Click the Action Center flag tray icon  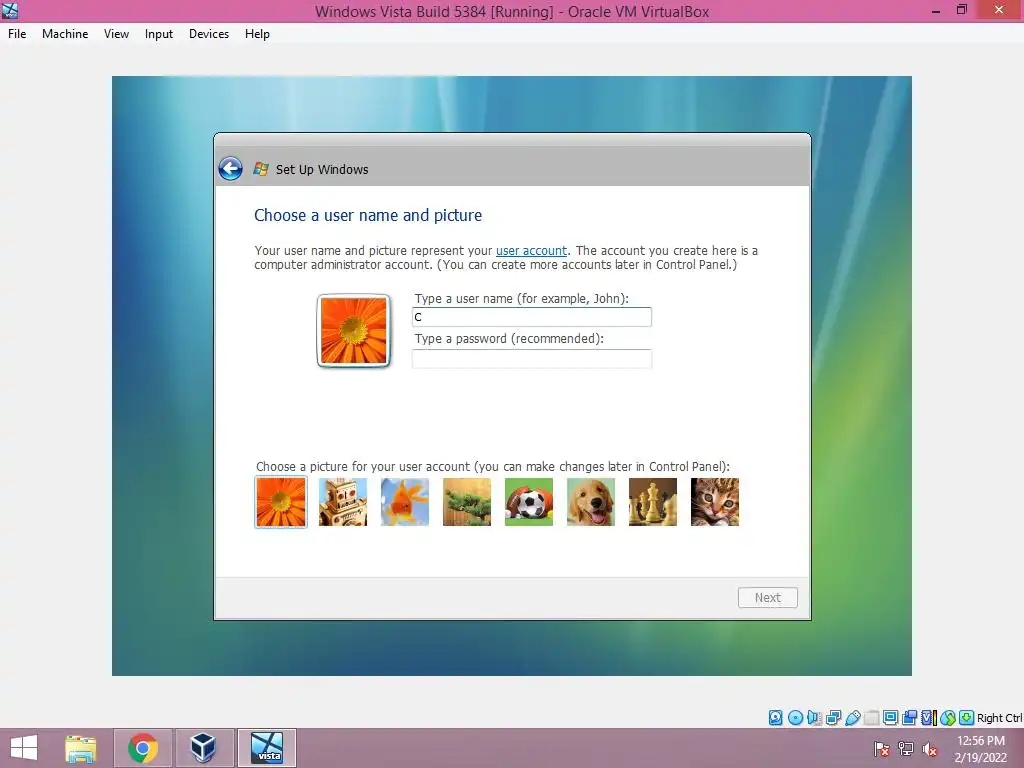pos(882,749)
